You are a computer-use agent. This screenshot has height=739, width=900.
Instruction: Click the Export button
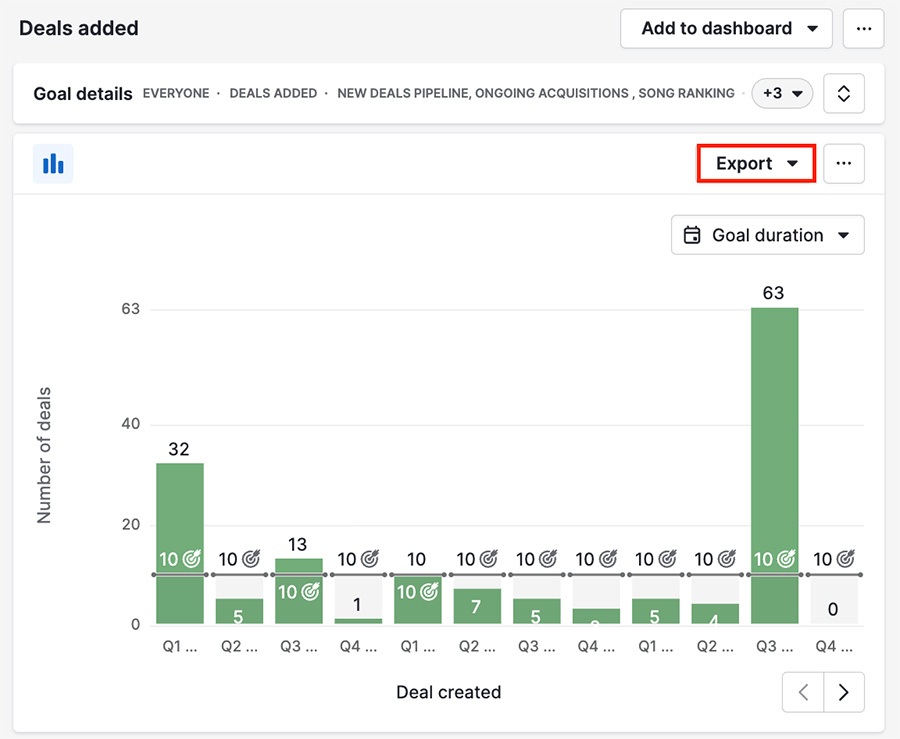(x=744, y=163)
